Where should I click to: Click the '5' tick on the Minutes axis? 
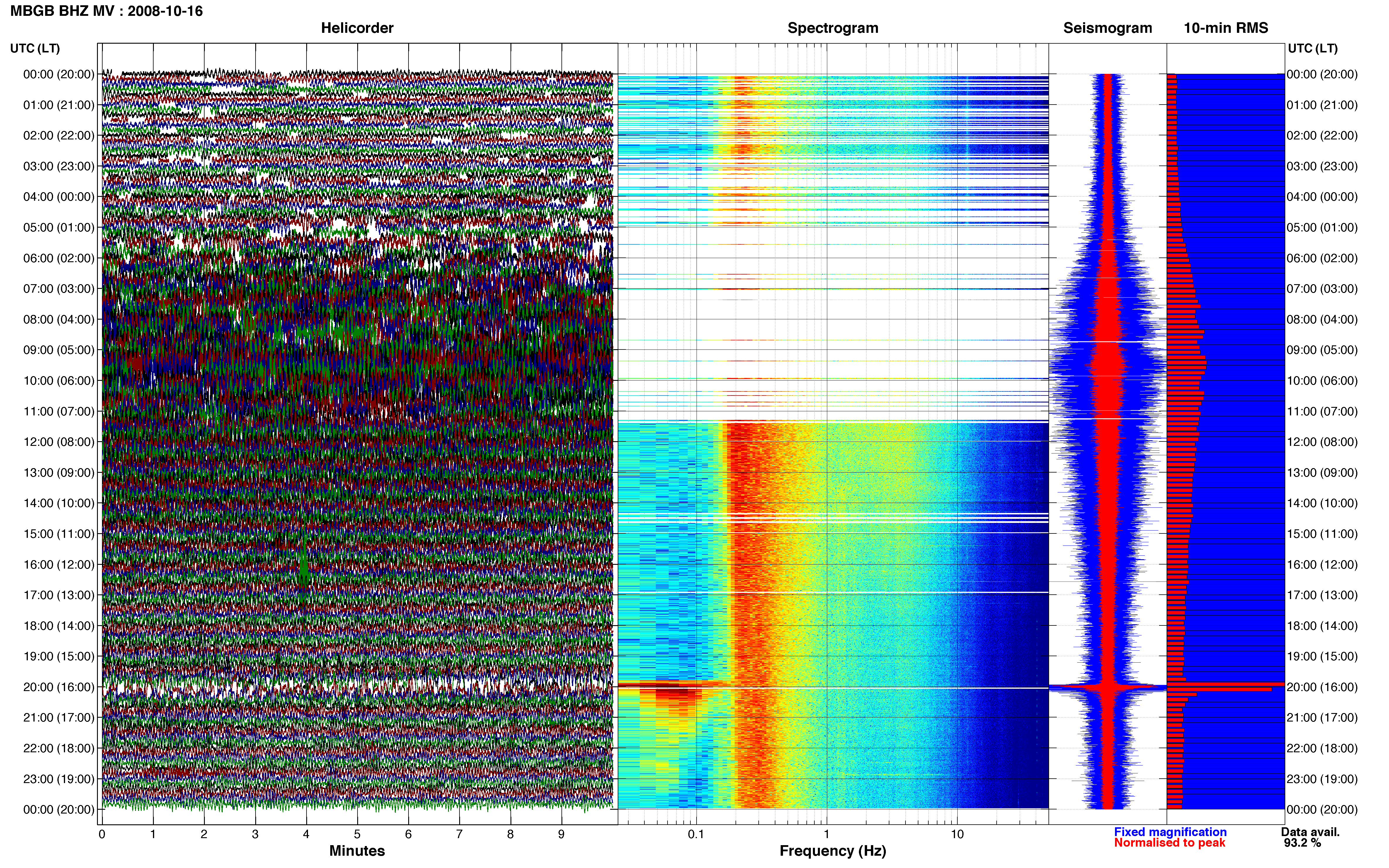coord(357,834)
